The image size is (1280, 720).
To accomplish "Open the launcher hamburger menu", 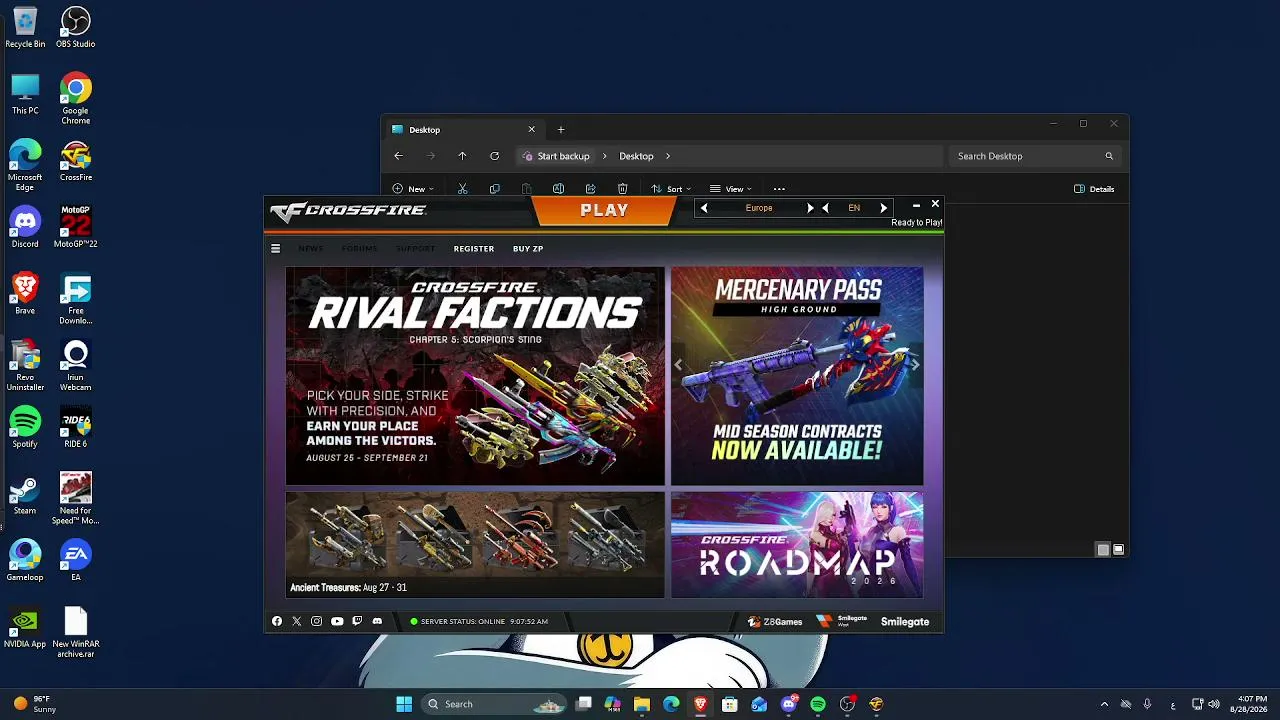I will pos(276,248).
